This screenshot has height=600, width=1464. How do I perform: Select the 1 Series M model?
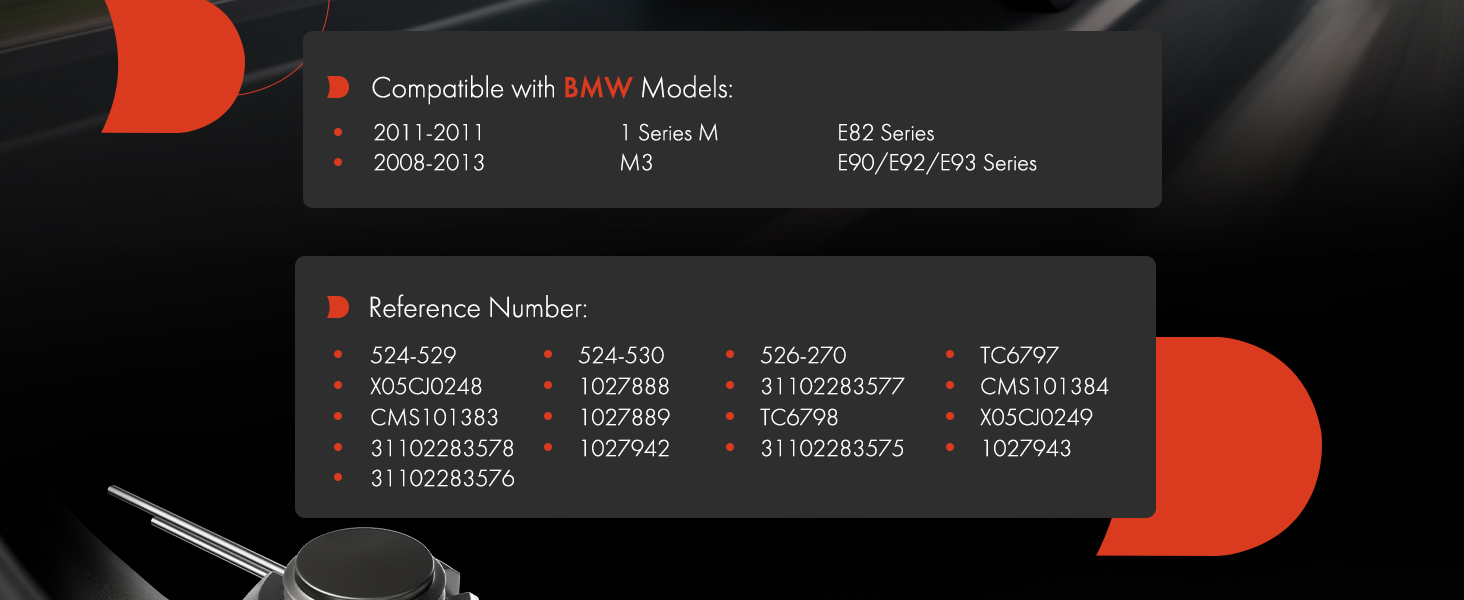(x=669, y=133)
